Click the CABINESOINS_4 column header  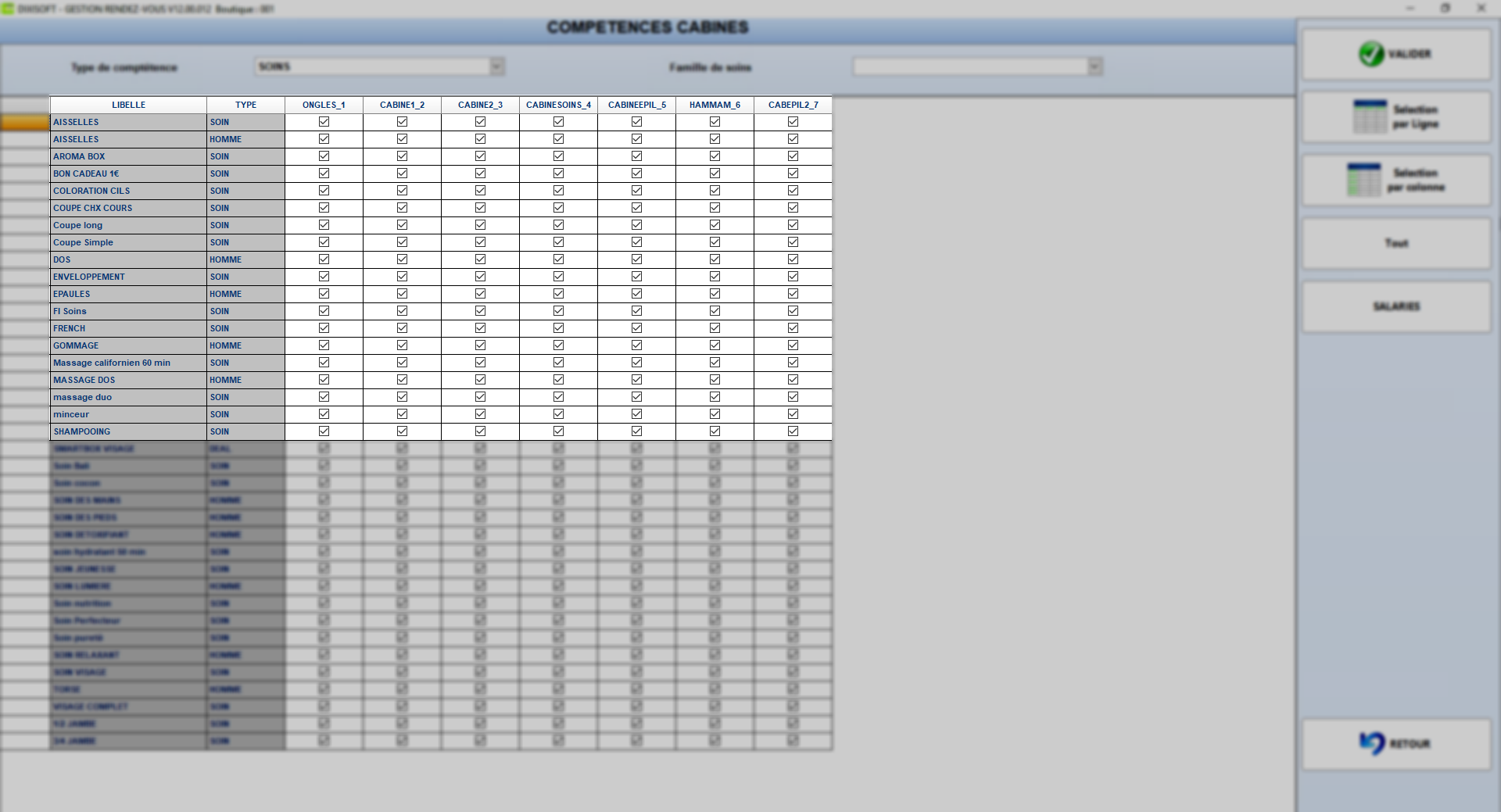coord(558,105)
